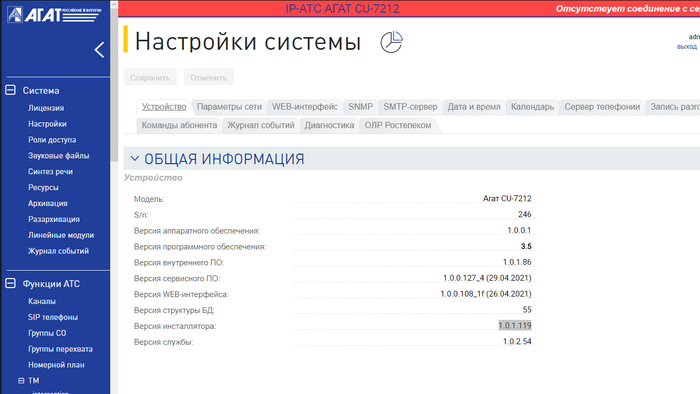Open Каналы under Функции АТС
The width and height of the screenshot is (700, 394).
(42, 301)
